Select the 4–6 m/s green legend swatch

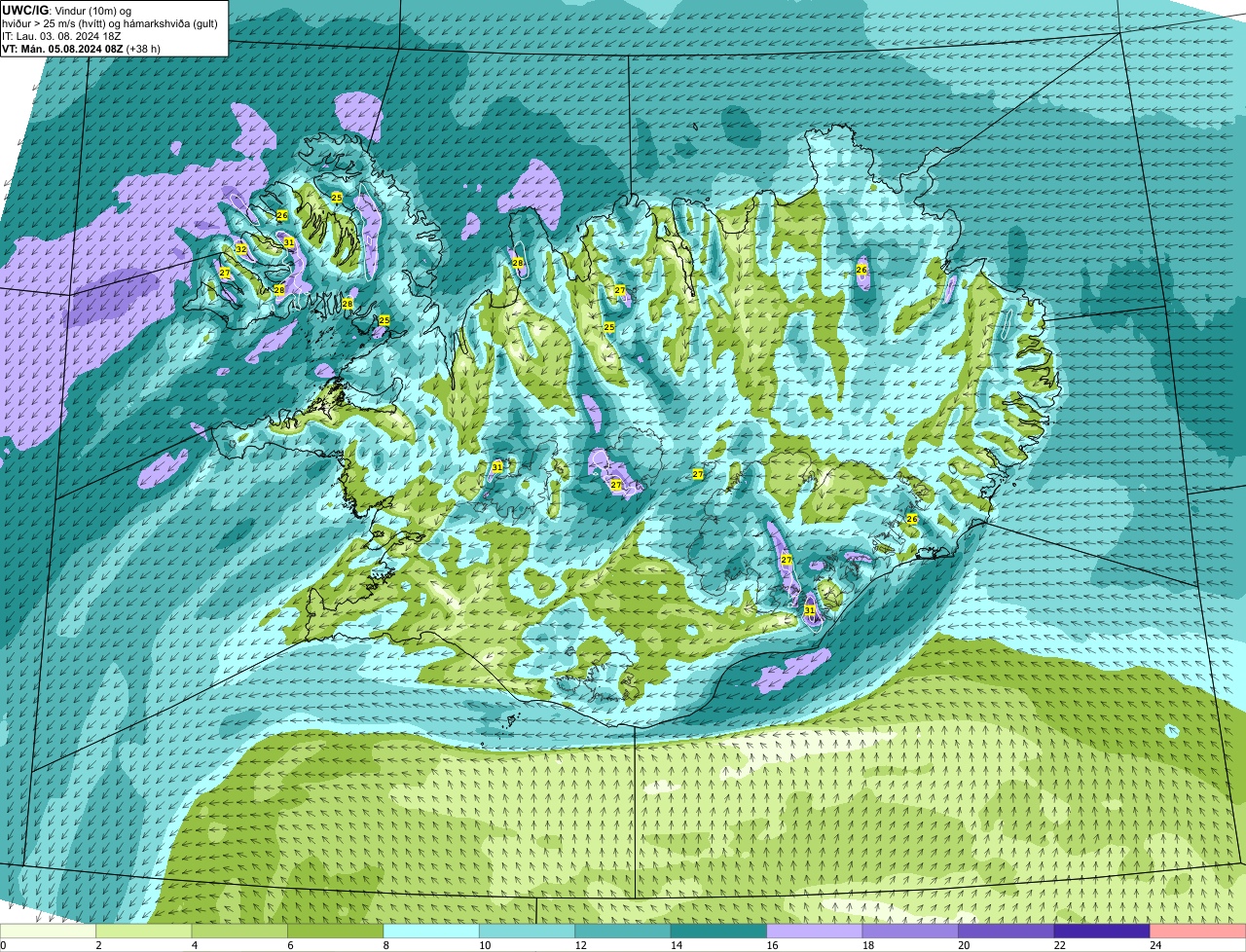239,932
